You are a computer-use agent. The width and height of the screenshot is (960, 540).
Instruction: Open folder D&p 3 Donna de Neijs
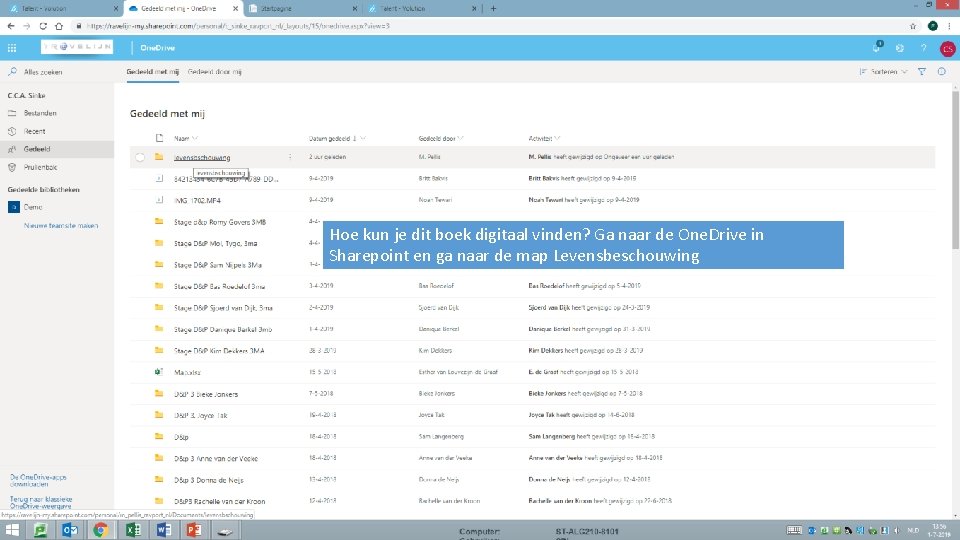[x=208, y=480]
